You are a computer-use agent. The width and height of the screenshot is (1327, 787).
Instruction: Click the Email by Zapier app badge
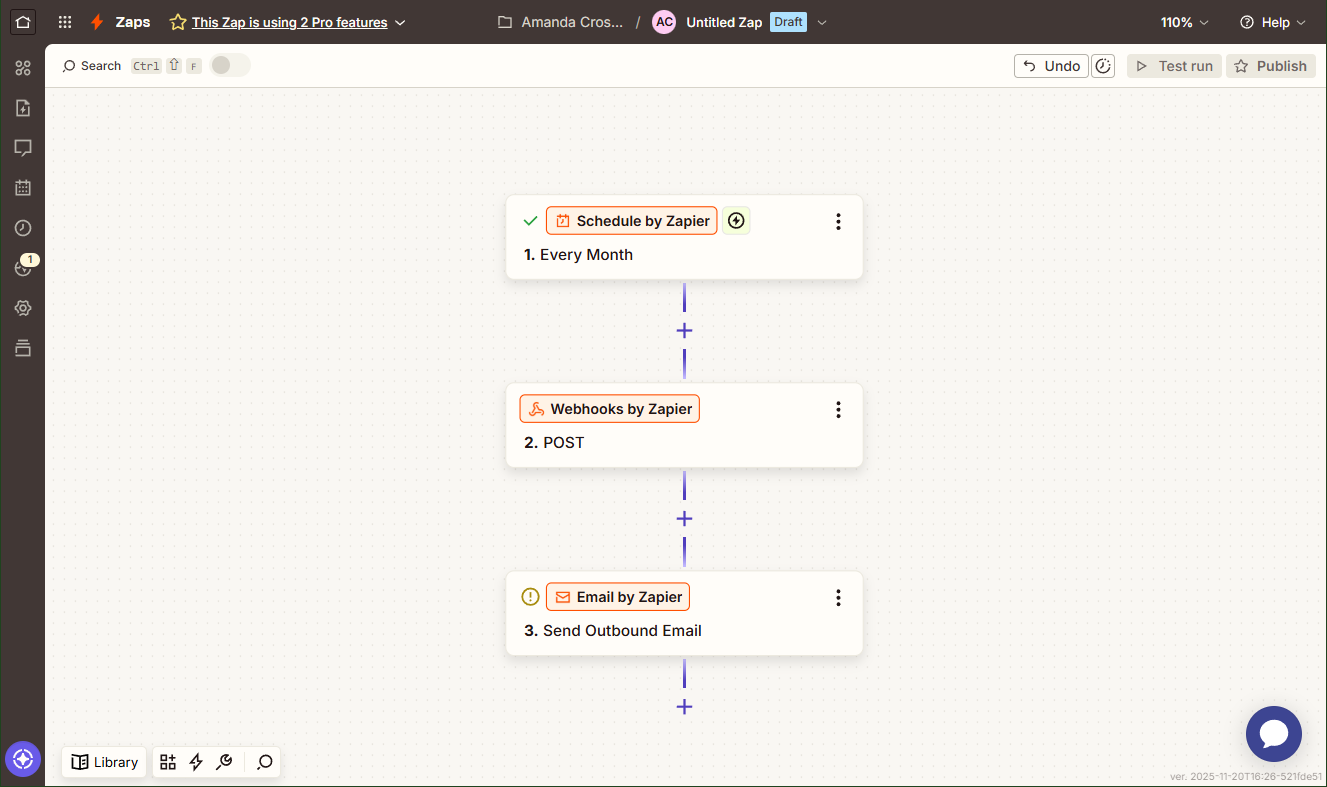pos(618,597)
